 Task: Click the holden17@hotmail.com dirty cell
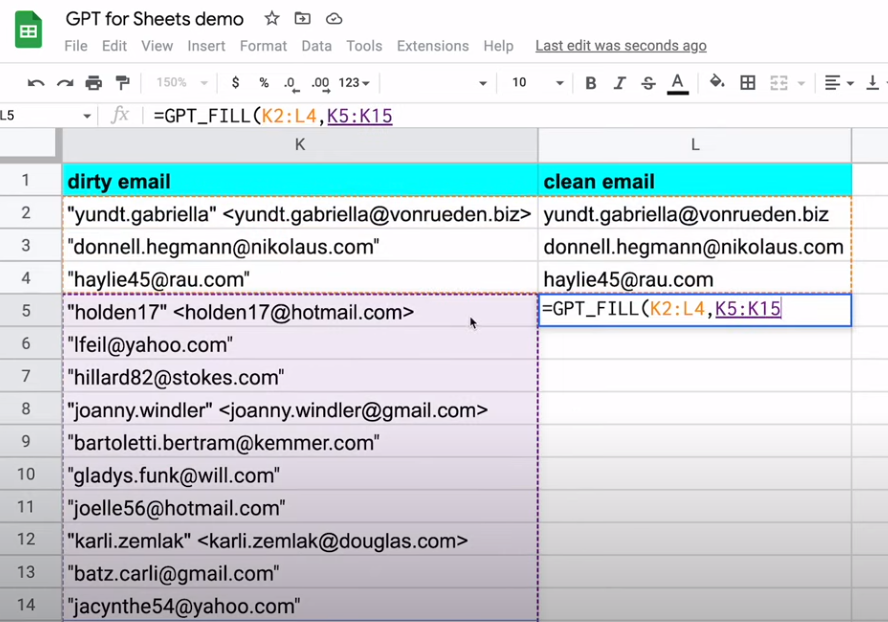[300, 311]
